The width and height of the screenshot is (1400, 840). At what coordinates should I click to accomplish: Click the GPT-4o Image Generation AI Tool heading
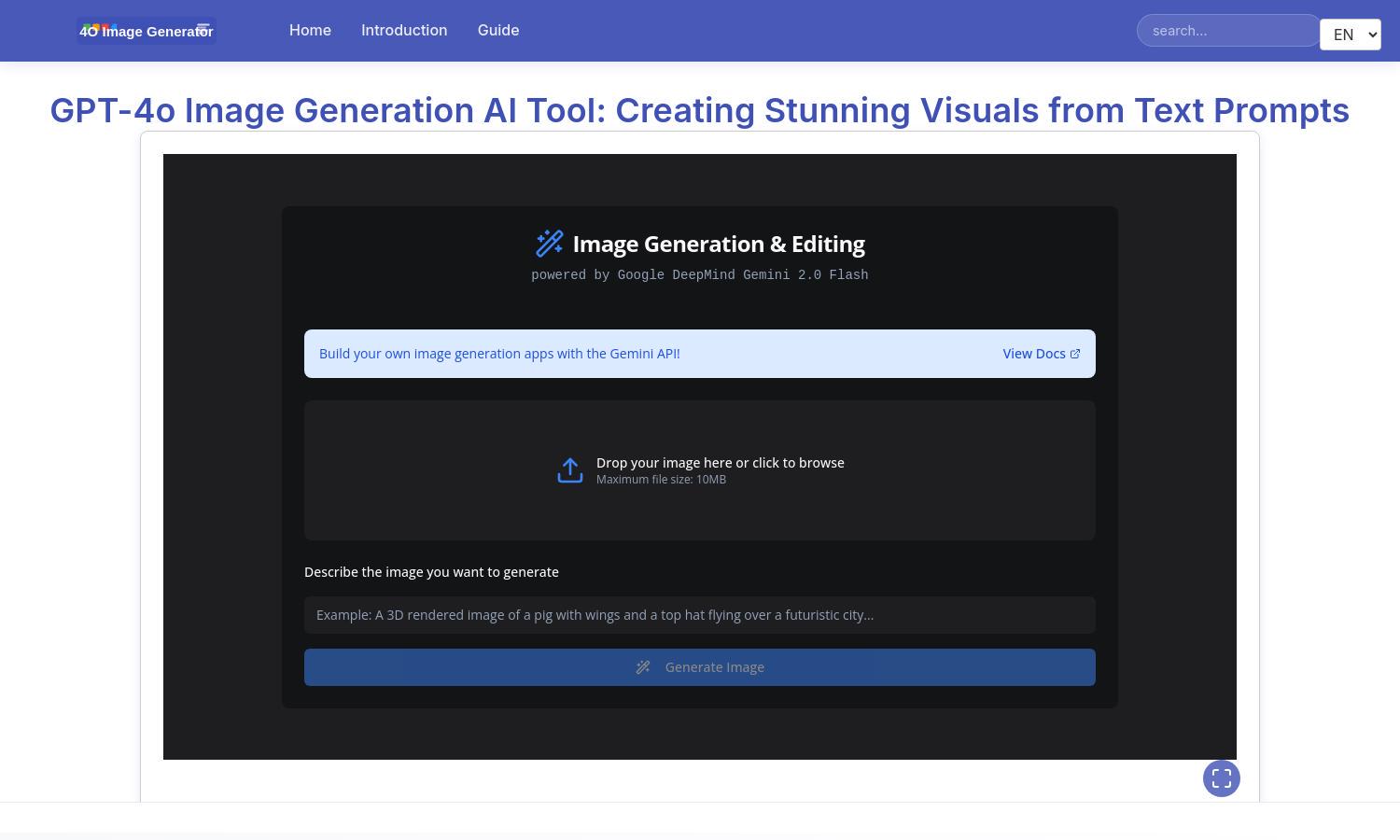pyautogui.click(x=700, y=110)
